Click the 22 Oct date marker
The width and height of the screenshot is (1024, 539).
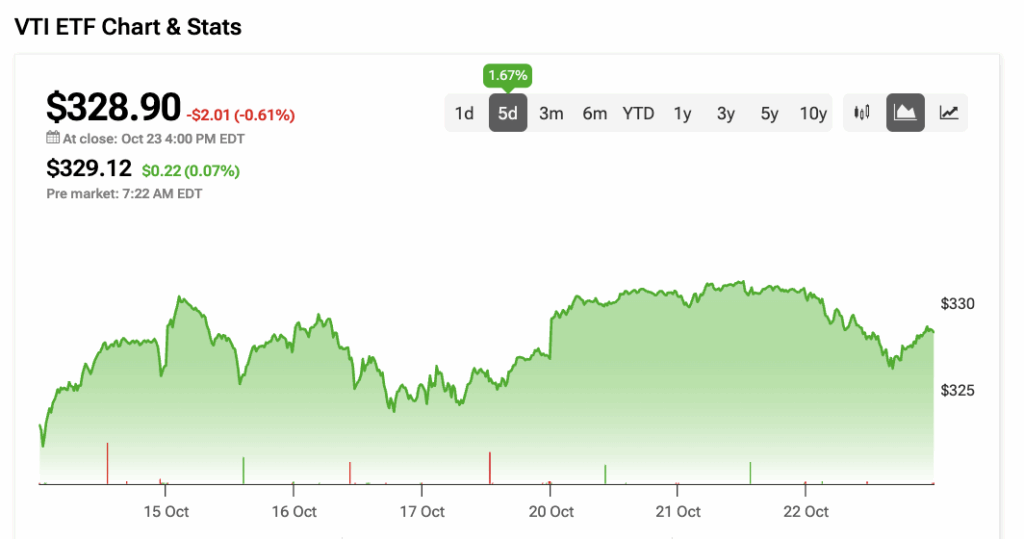pos(806,511)
